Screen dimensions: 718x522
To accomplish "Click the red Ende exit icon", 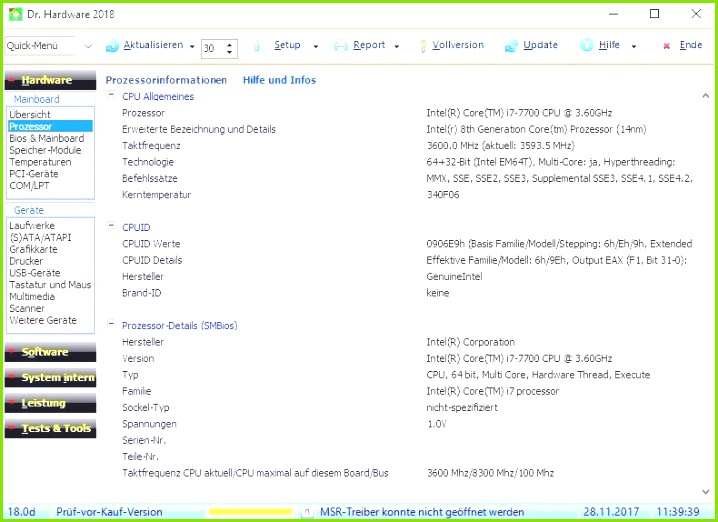I will pyautogui.click(x=667, y=46).
